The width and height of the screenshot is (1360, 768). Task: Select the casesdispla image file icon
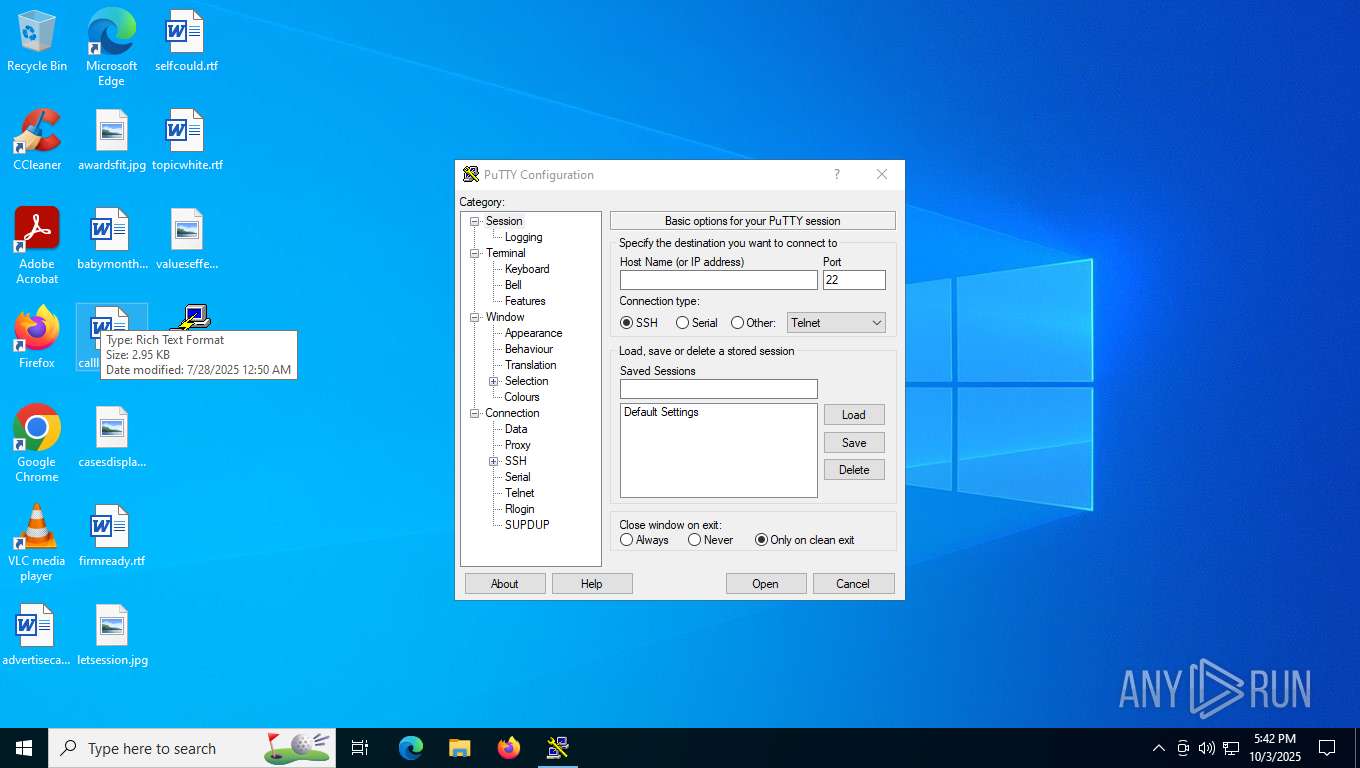(112, 438)
